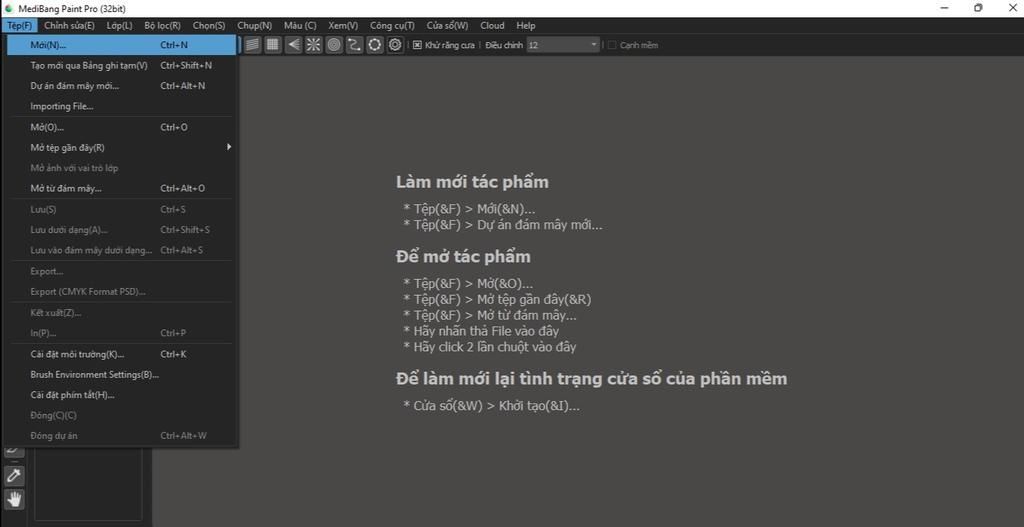
Task: Open the Xem(V) menu
Action: (x=343, y=25)
